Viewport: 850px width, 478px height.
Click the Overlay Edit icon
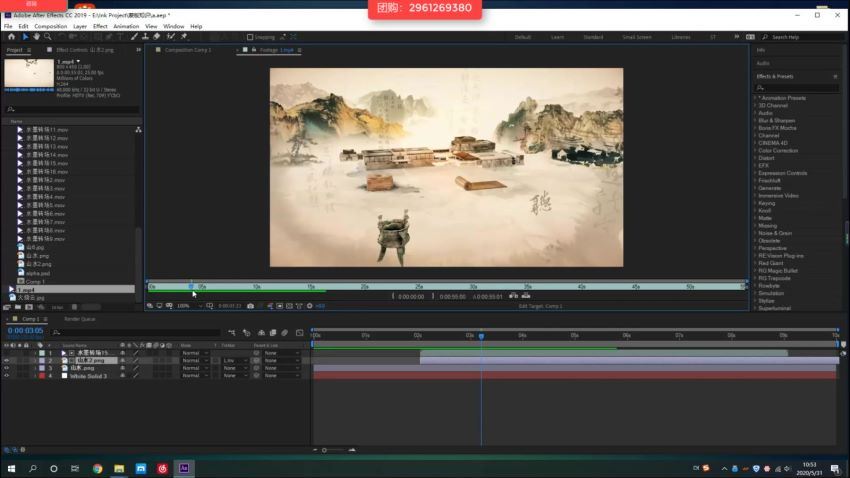(526, 296)
